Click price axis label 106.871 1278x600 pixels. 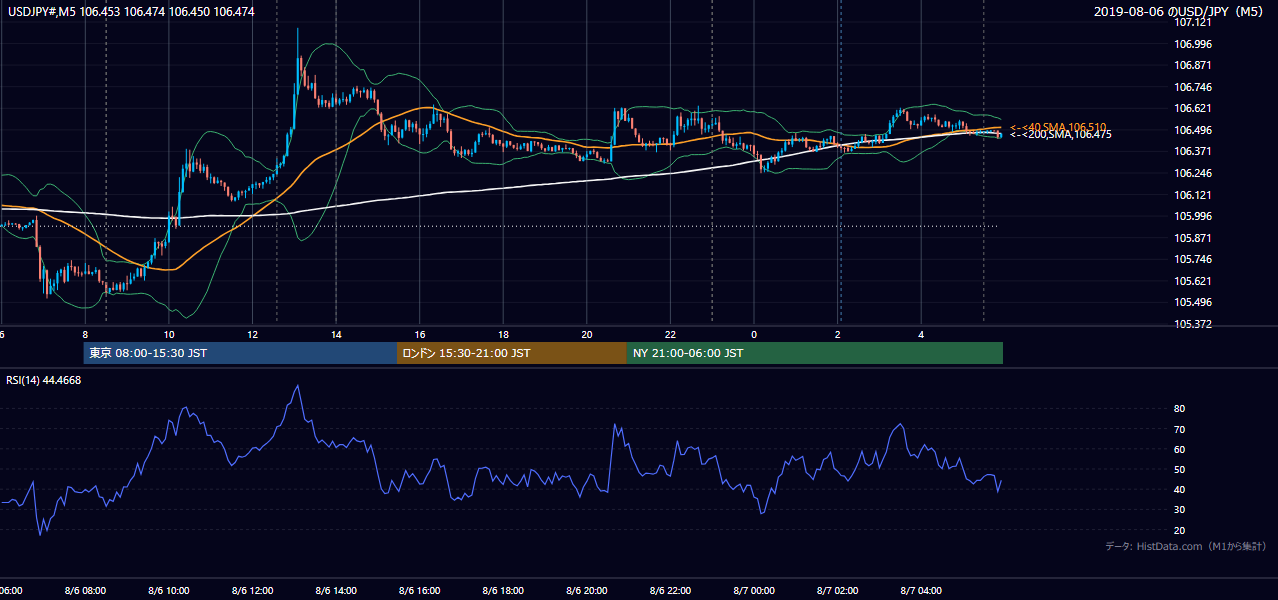coord(1194,65)
